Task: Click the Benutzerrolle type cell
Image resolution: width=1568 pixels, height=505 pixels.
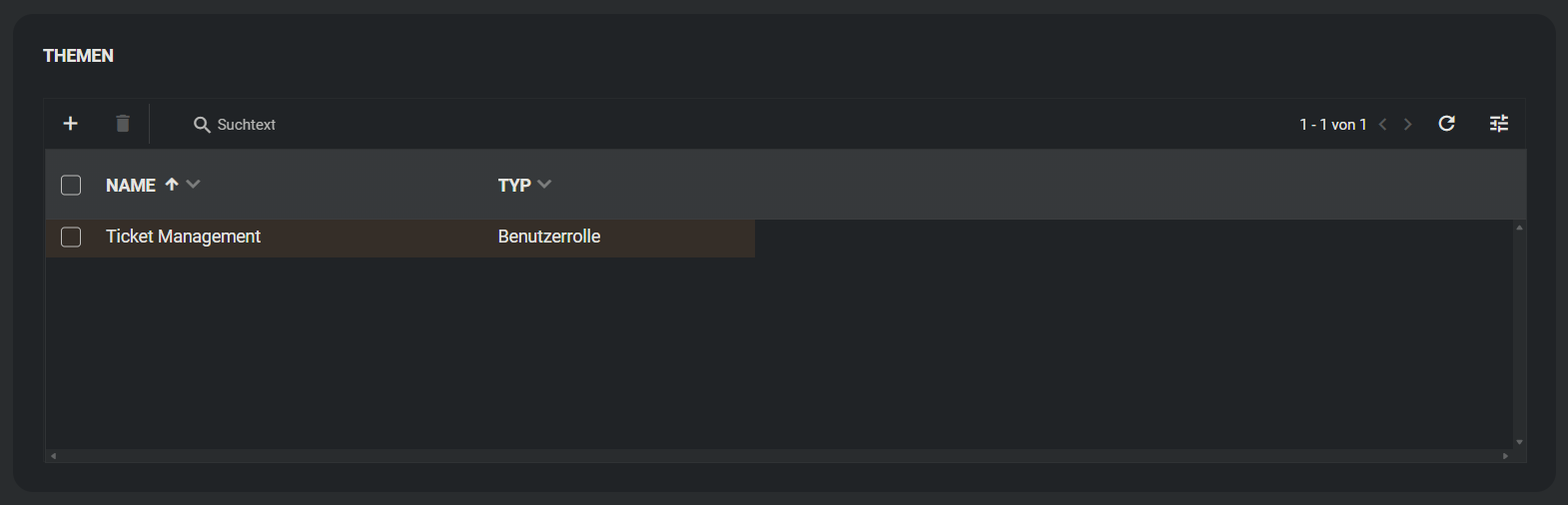Action: (x=549, y=237)
